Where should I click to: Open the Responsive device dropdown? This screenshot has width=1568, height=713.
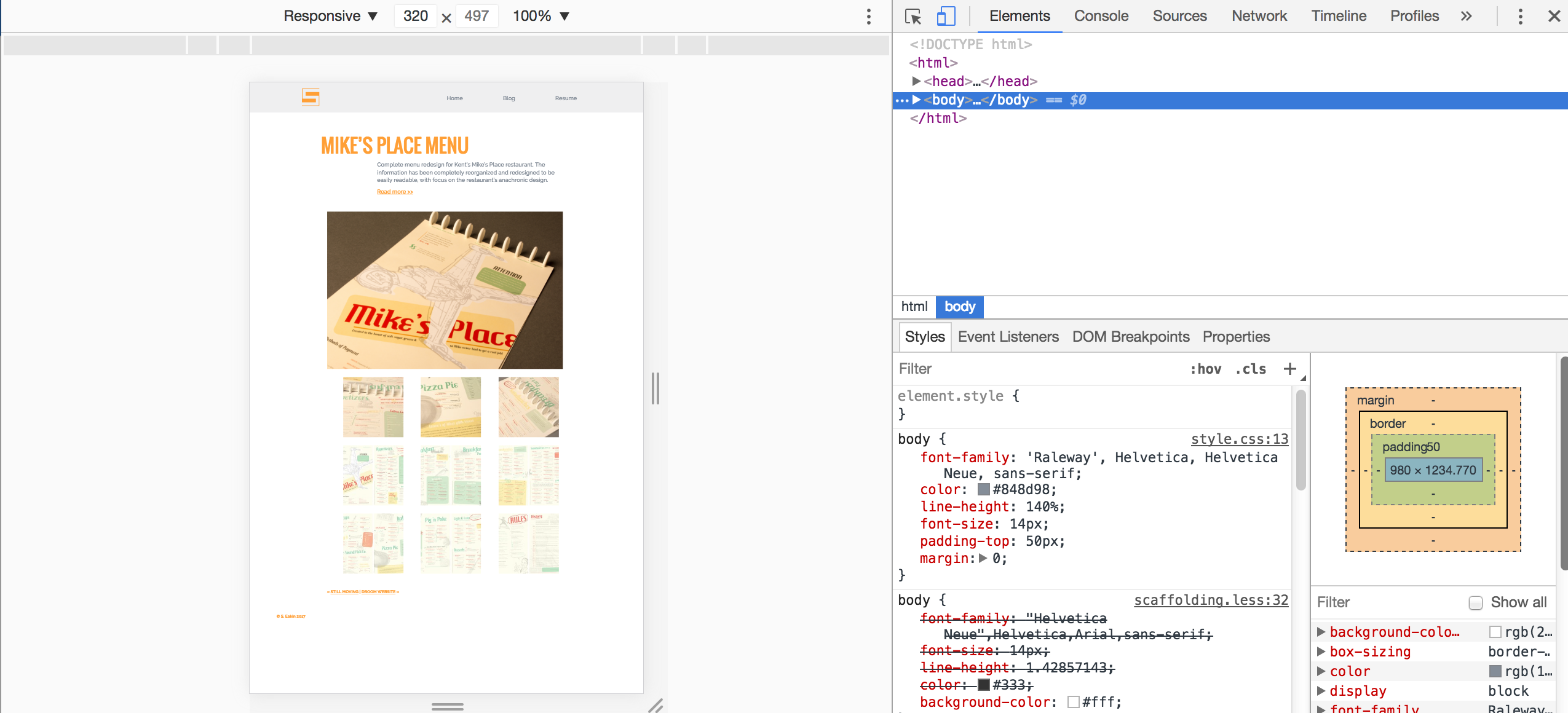point(330,16)
